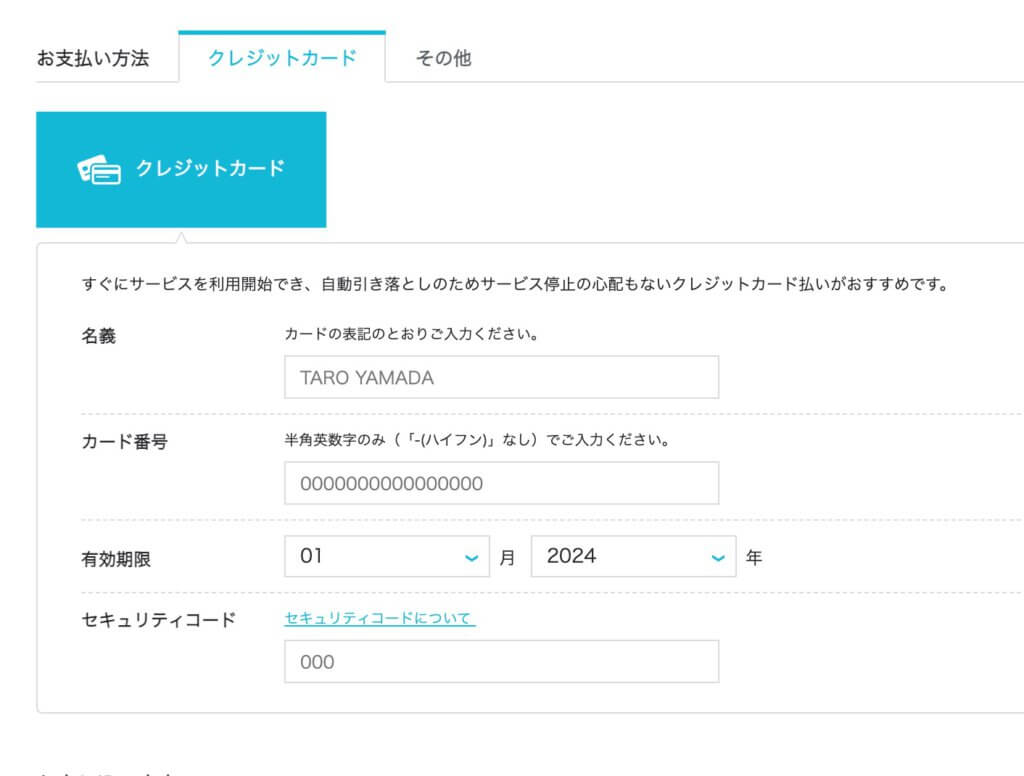The image size is (1024, 776).
Task: Open the expiry year dropdown showing 2024
Action: tap(633, 557)
